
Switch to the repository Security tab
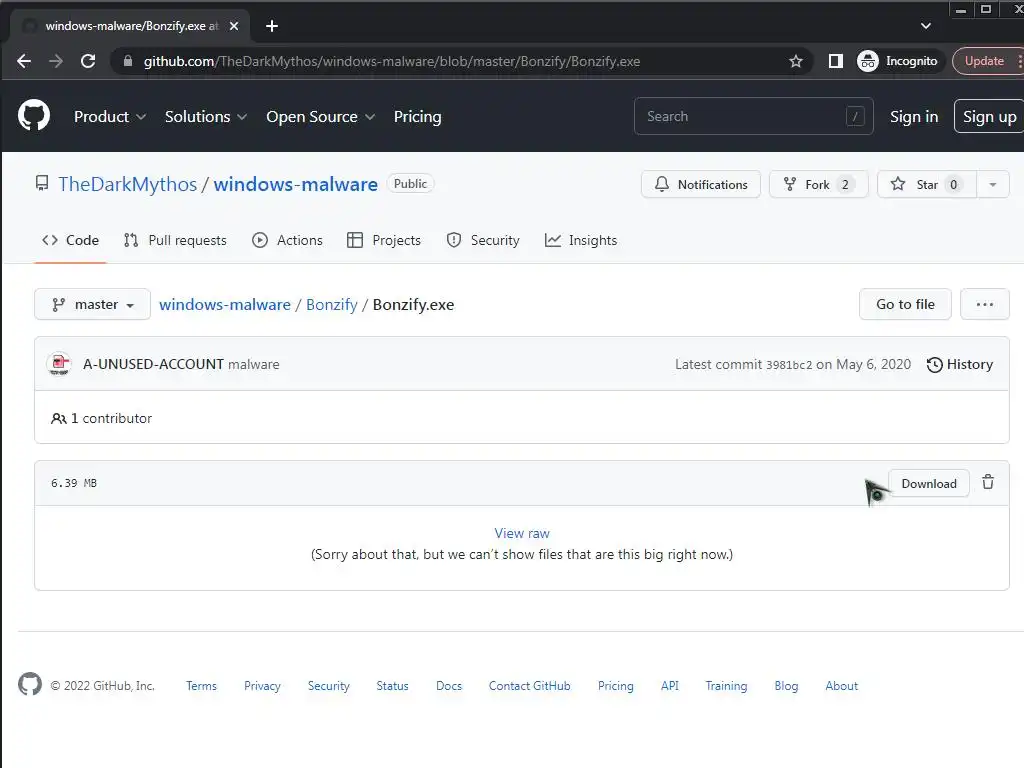coord(483,240)
